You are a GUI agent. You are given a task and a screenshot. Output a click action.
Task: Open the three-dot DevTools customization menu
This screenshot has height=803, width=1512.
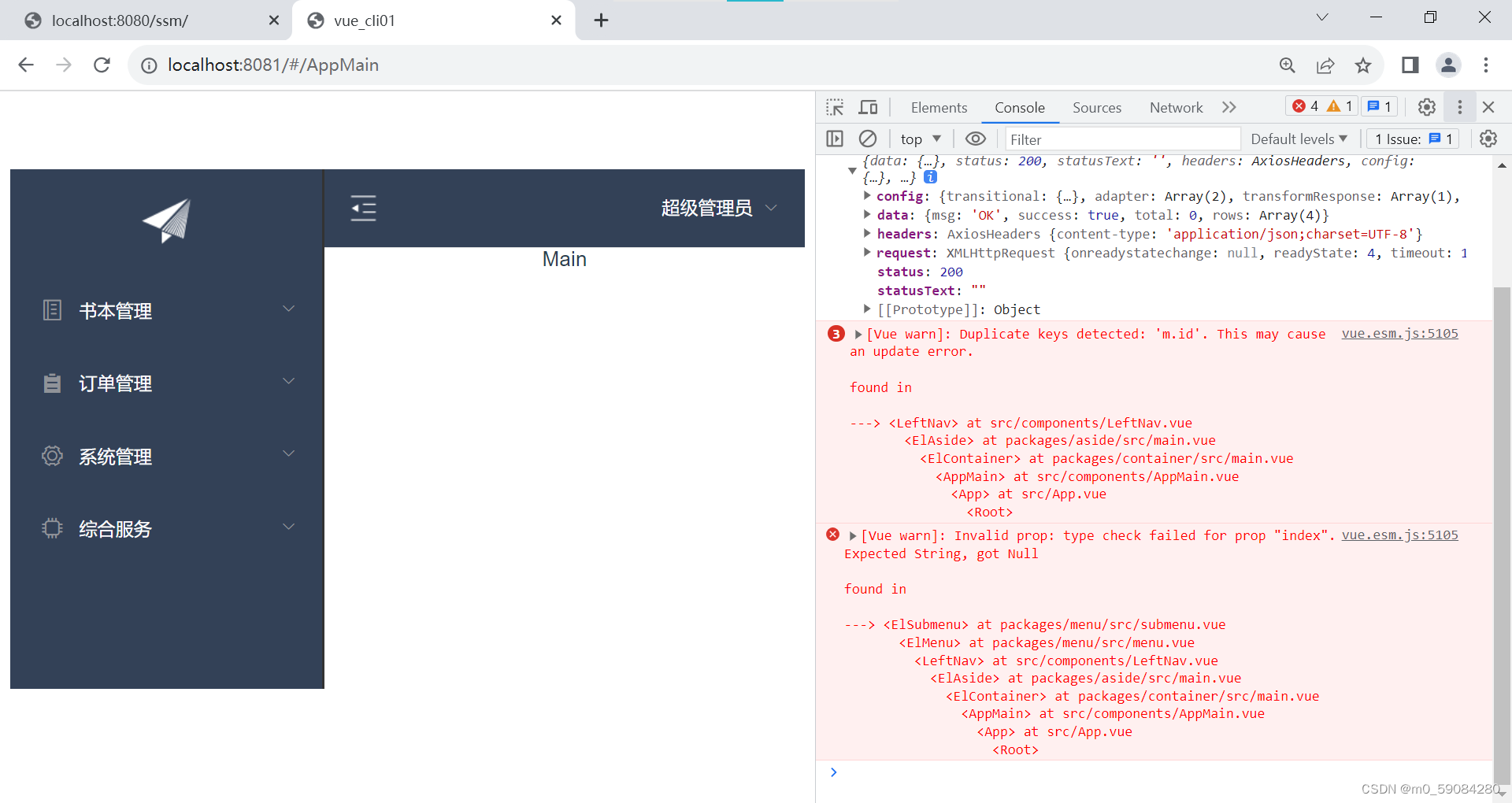[1459, 107]
